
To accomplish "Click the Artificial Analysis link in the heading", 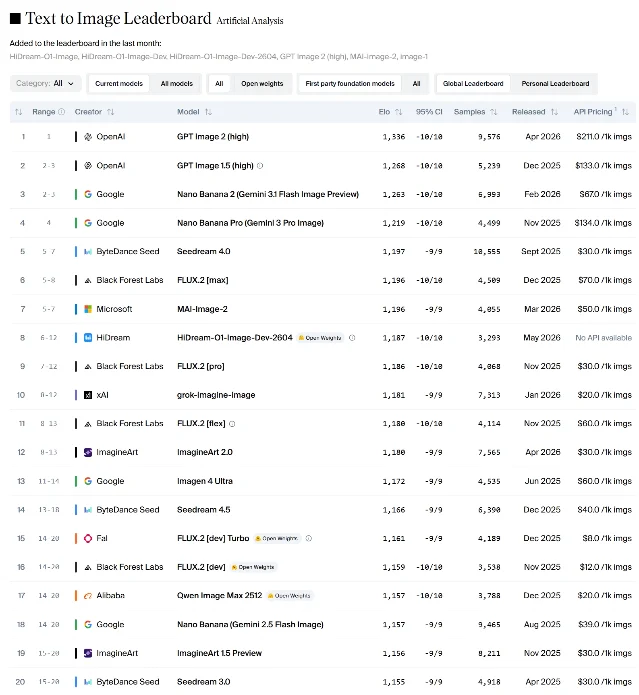I will (249, 21).
